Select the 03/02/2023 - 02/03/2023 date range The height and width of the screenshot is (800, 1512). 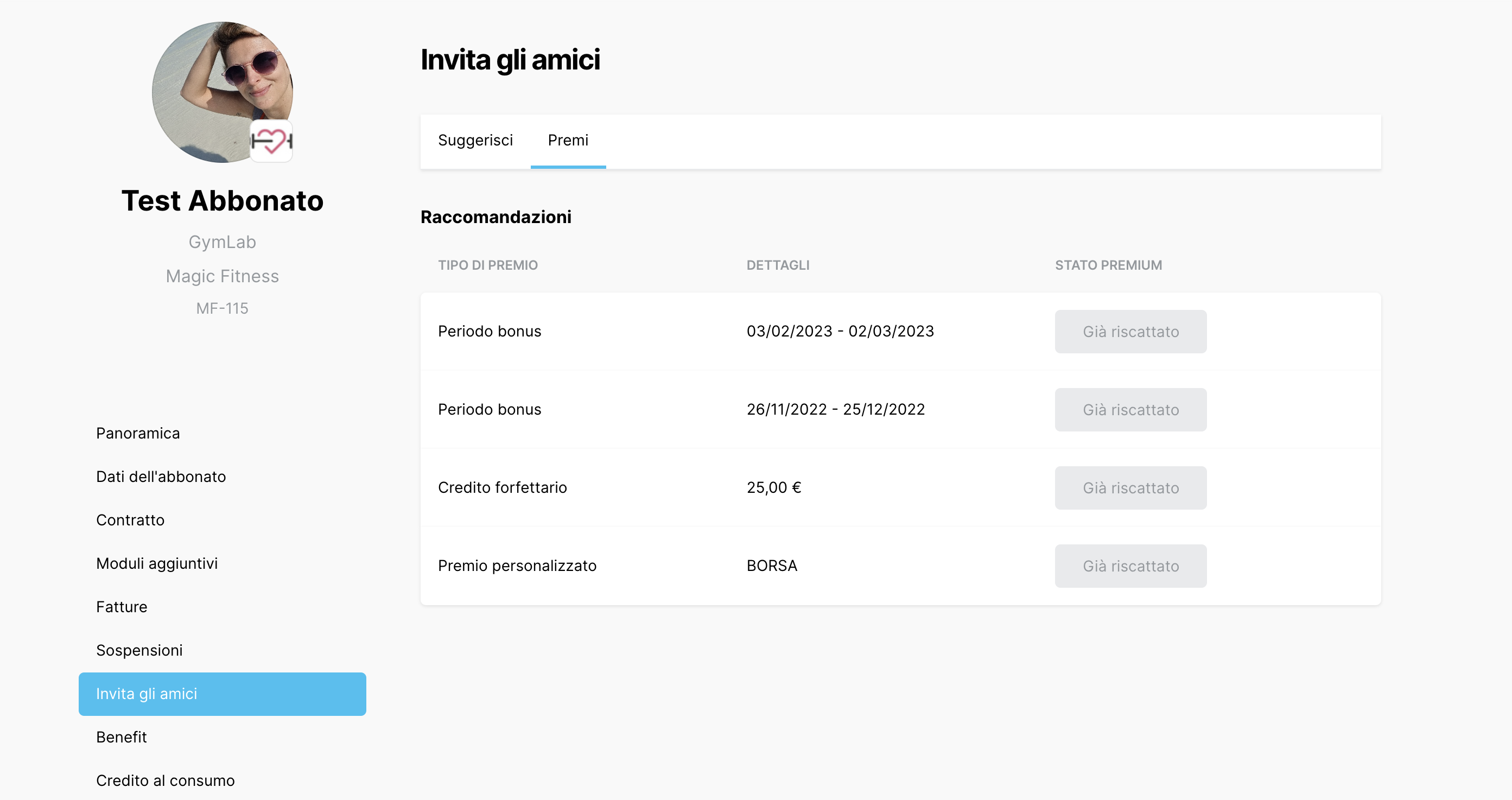click(x=840, y=331)
